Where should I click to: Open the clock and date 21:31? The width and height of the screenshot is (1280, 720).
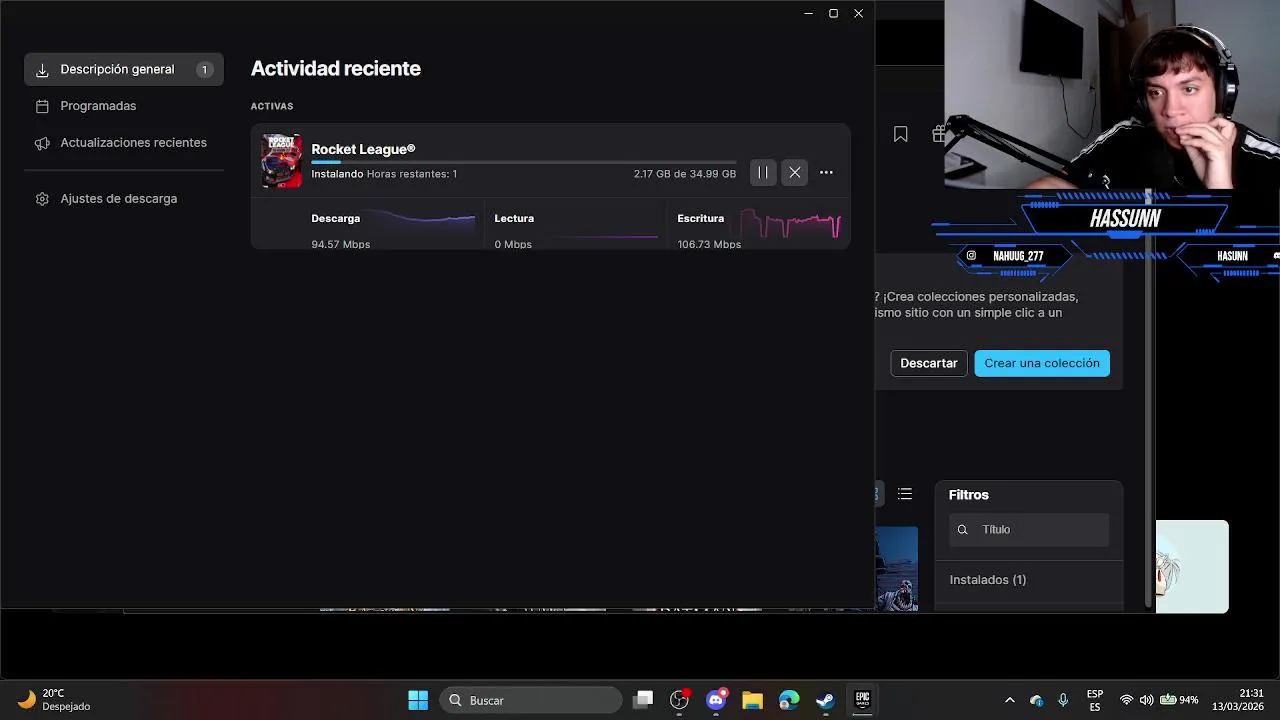[1238, 700]
